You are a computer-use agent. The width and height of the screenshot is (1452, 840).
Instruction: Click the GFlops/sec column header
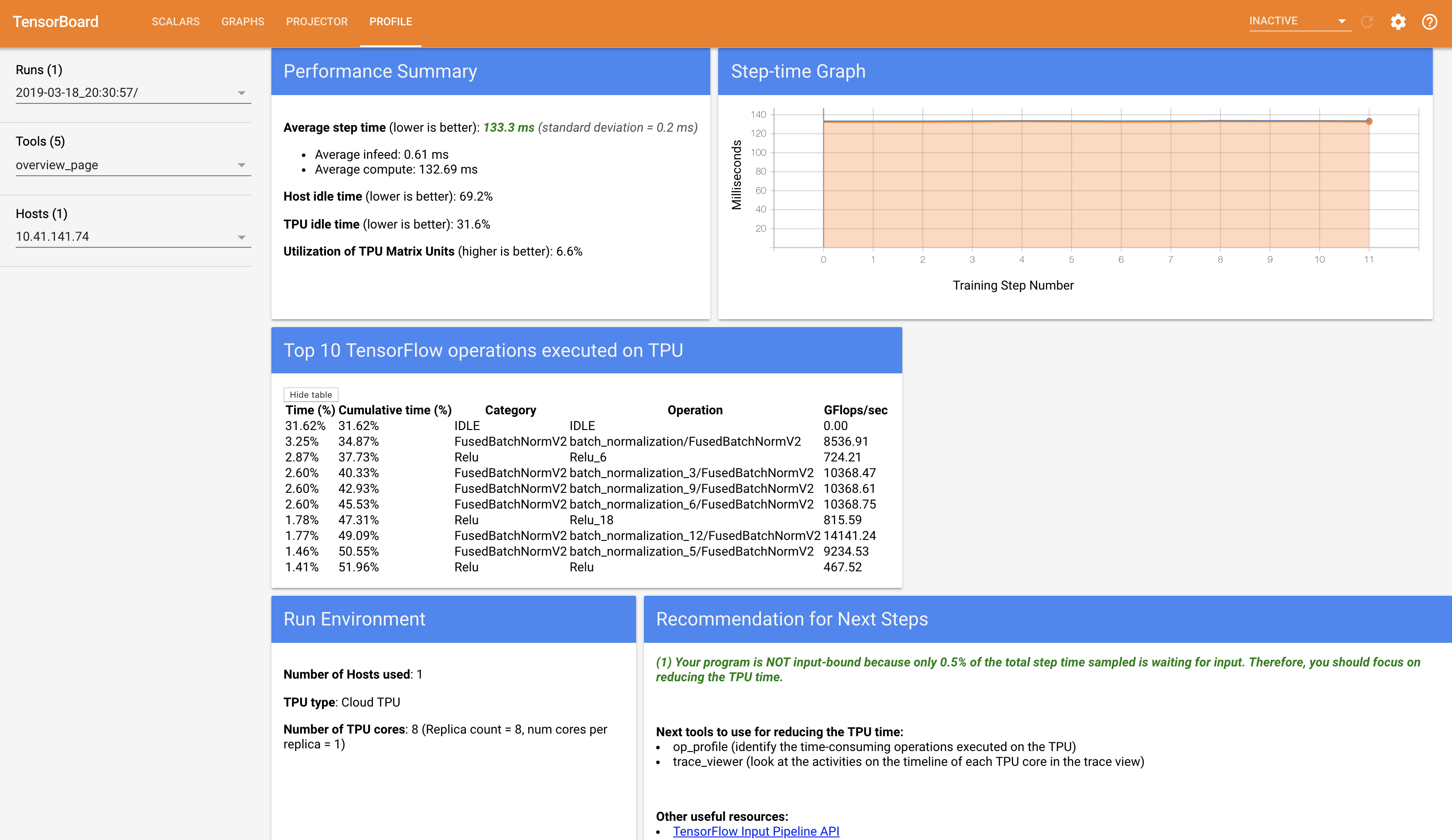[x=855, y=410]
